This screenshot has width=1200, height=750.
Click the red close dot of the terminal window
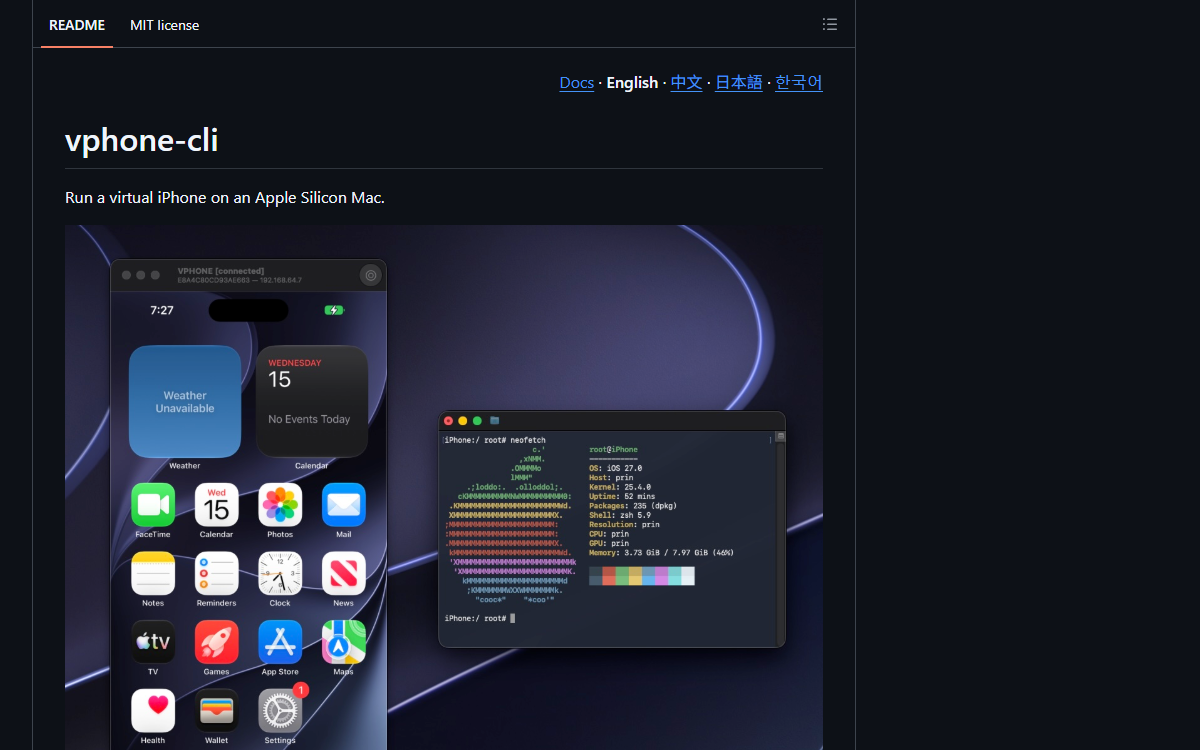pos(448,421)
